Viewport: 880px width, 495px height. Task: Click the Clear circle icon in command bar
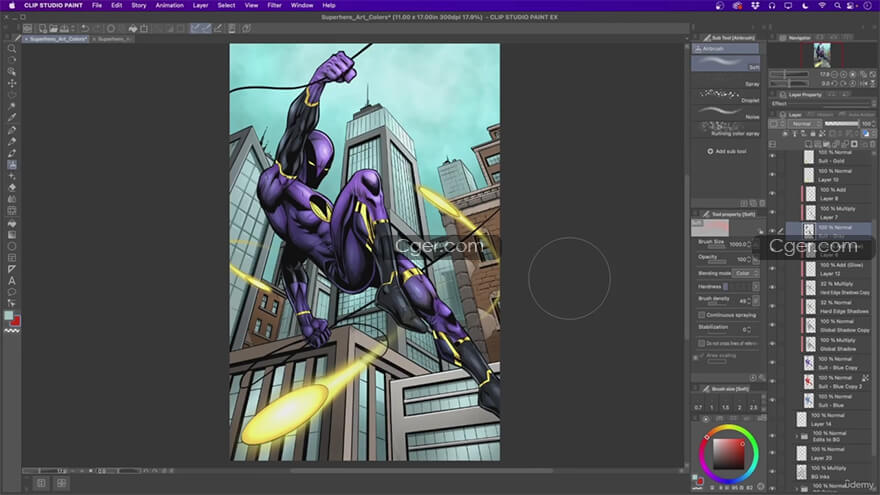111,29
